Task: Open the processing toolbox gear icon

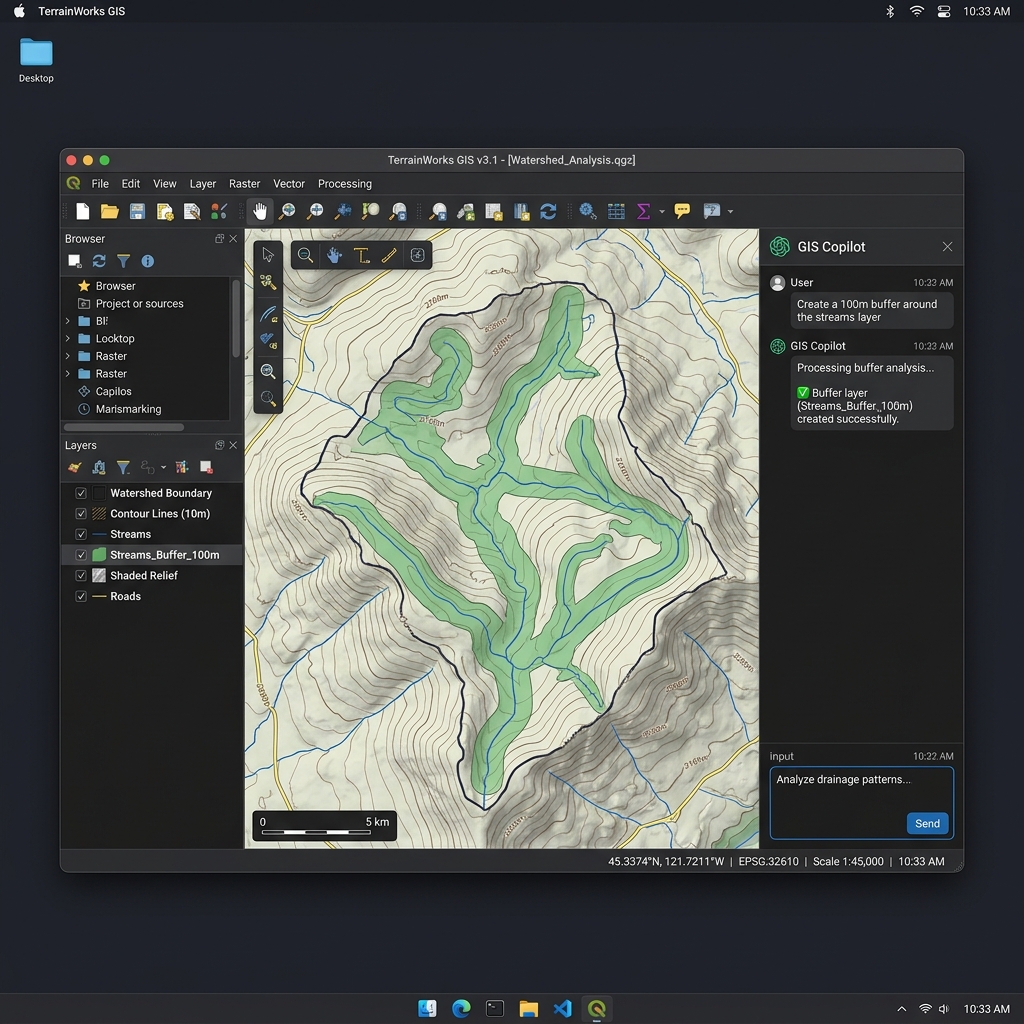Action: click(x=587, y=211)
